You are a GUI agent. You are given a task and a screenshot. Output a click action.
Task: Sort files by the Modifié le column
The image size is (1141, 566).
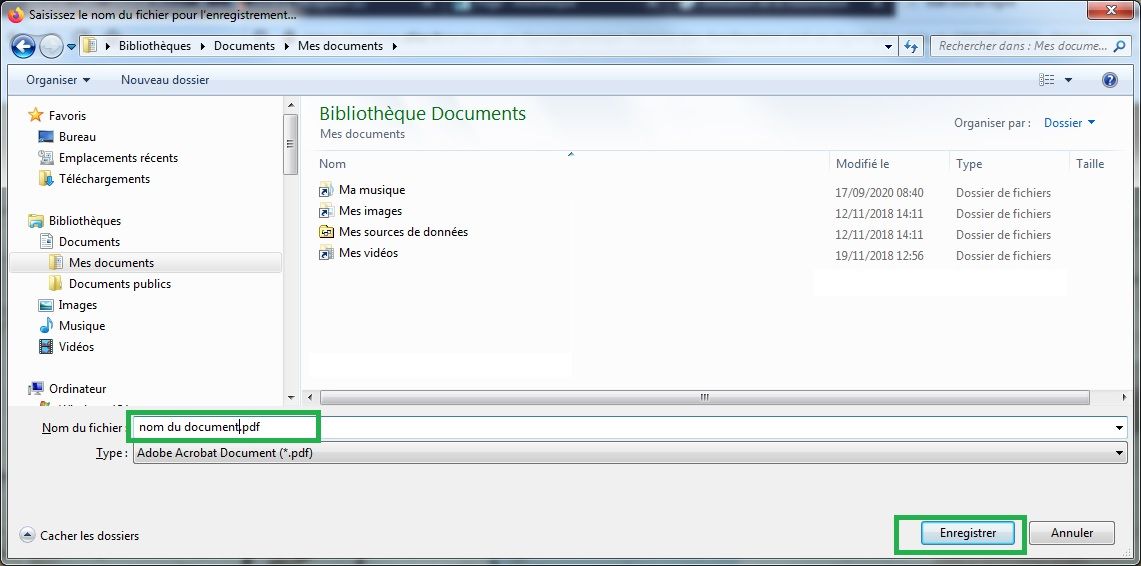coord(862,164)
